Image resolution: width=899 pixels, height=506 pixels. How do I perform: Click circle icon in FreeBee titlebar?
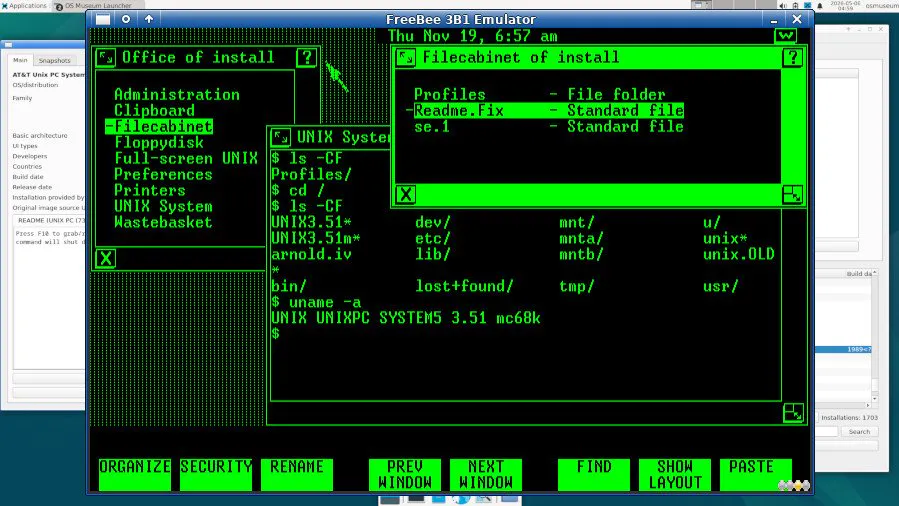coord(126,19)
